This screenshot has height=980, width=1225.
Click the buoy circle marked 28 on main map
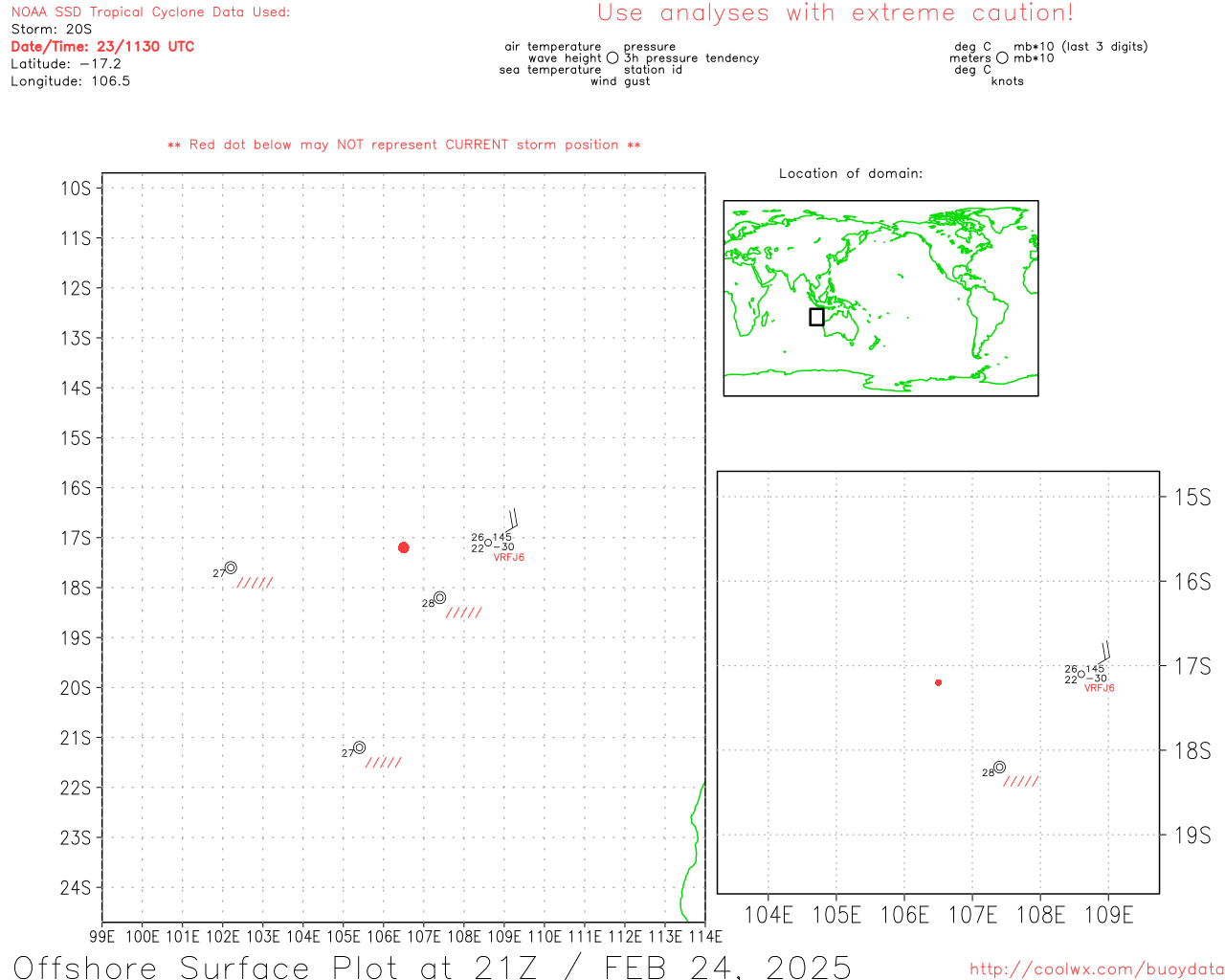[x=440, y=597]
